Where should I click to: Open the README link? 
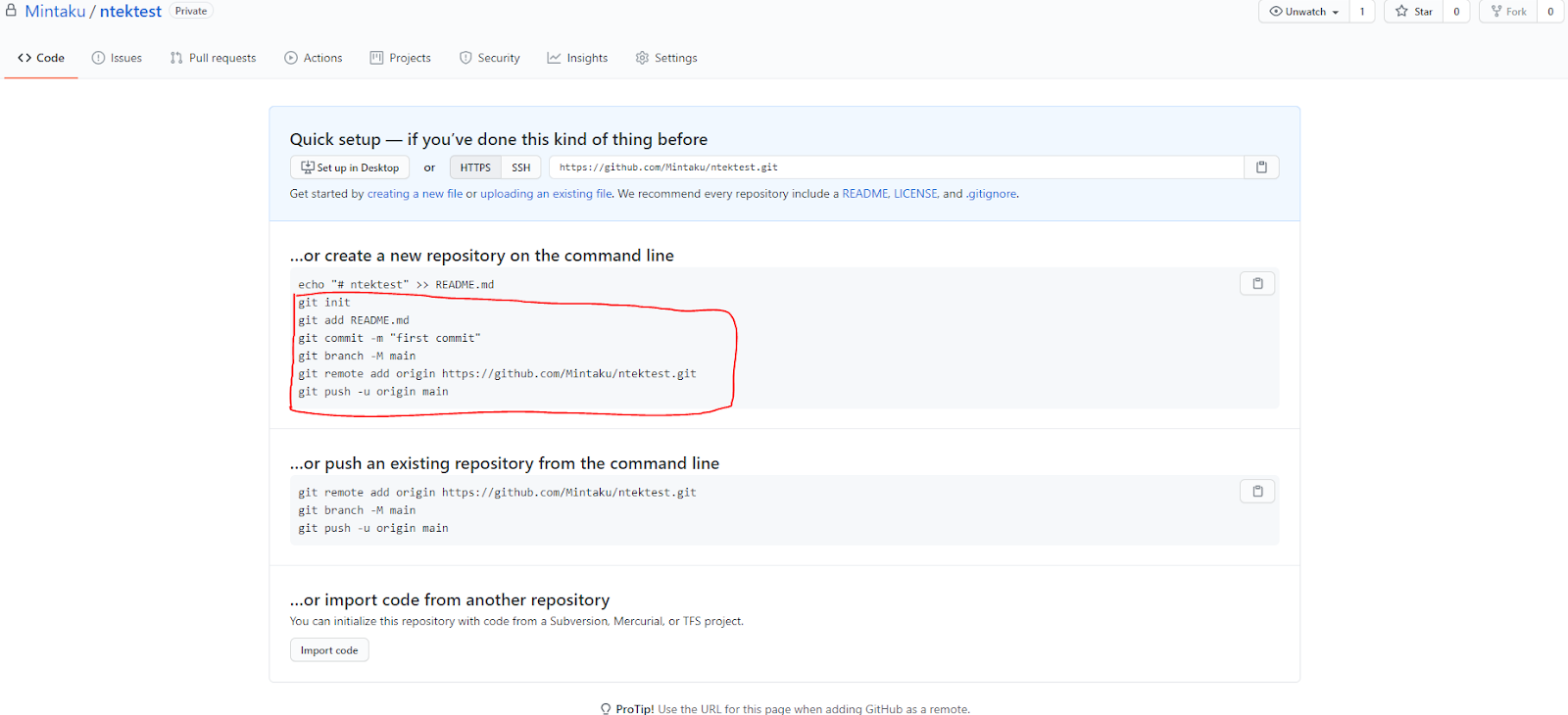(865, 194)
